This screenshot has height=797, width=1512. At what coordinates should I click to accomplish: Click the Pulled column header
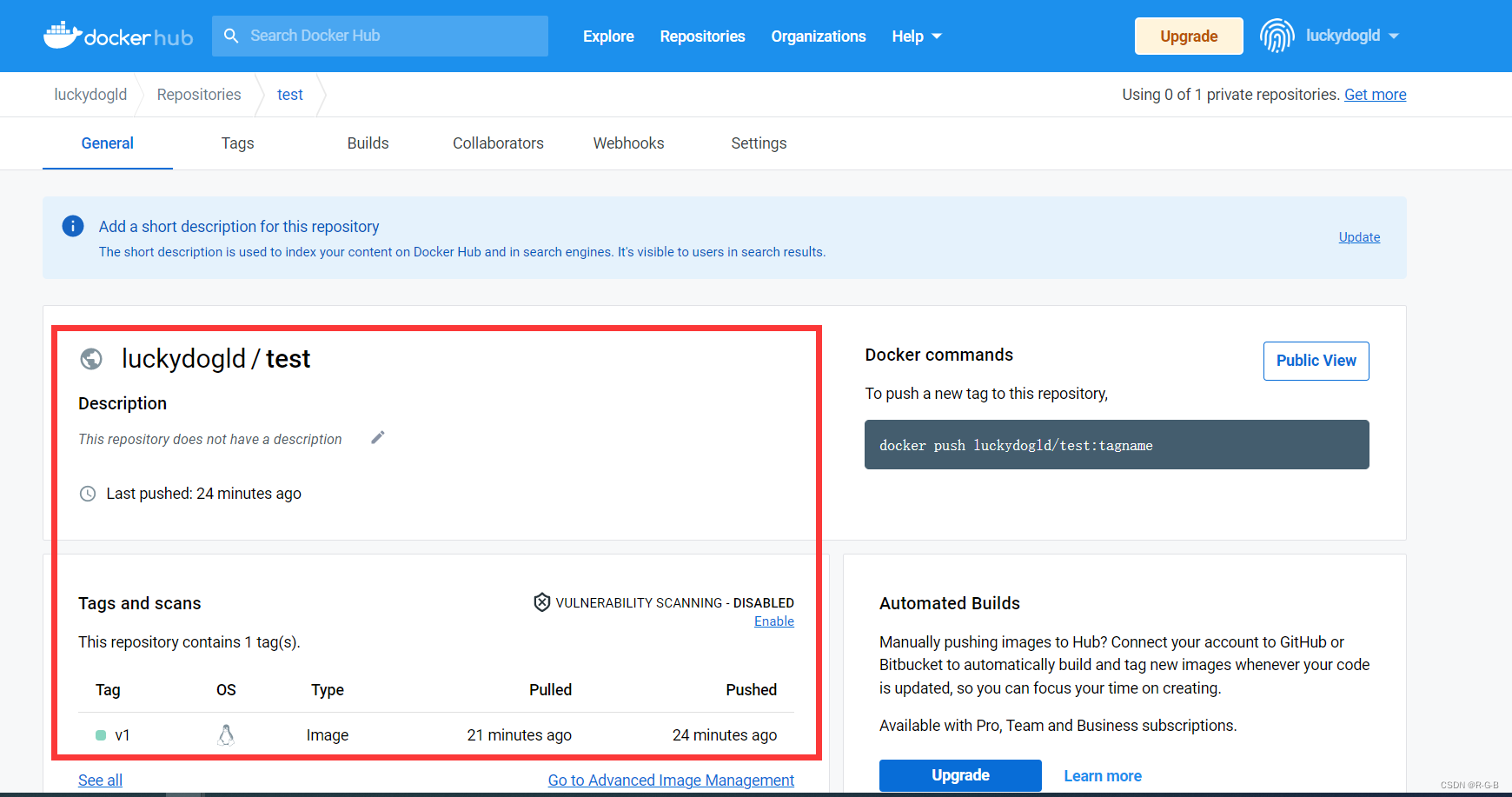550,690
